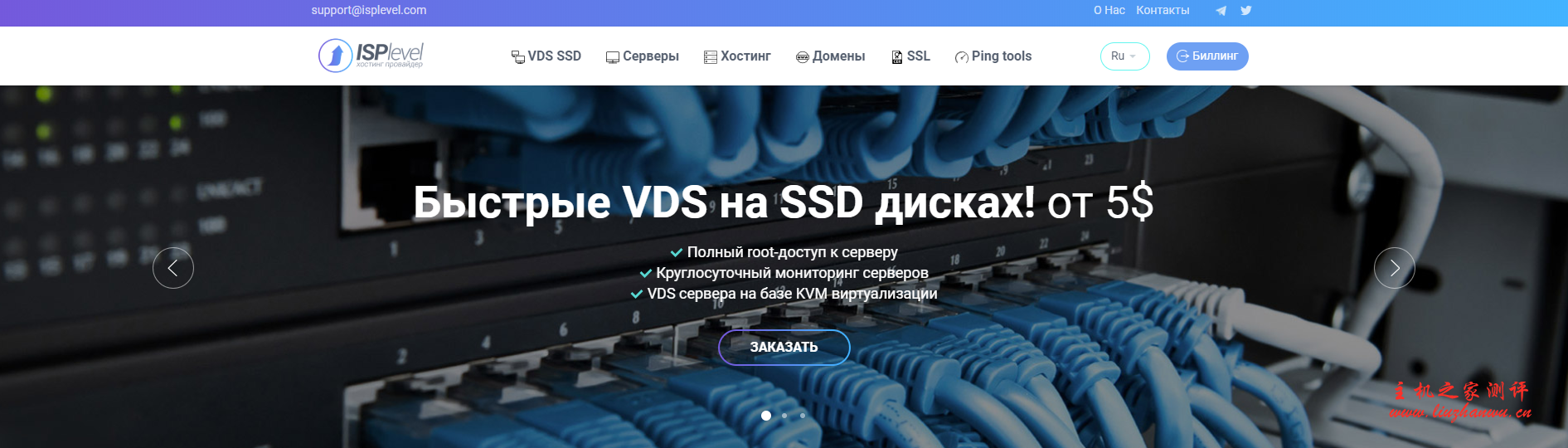Image resolution: width=1568 pixels, height=448 pixels.
Task: Open the Telegram icon link
Action: (1221, 11)
